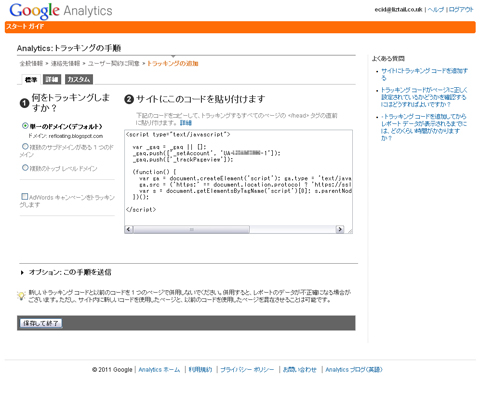Open the ヘルプ link in header
The height and width of the screenshot is (404, 480).
(436, 10)
